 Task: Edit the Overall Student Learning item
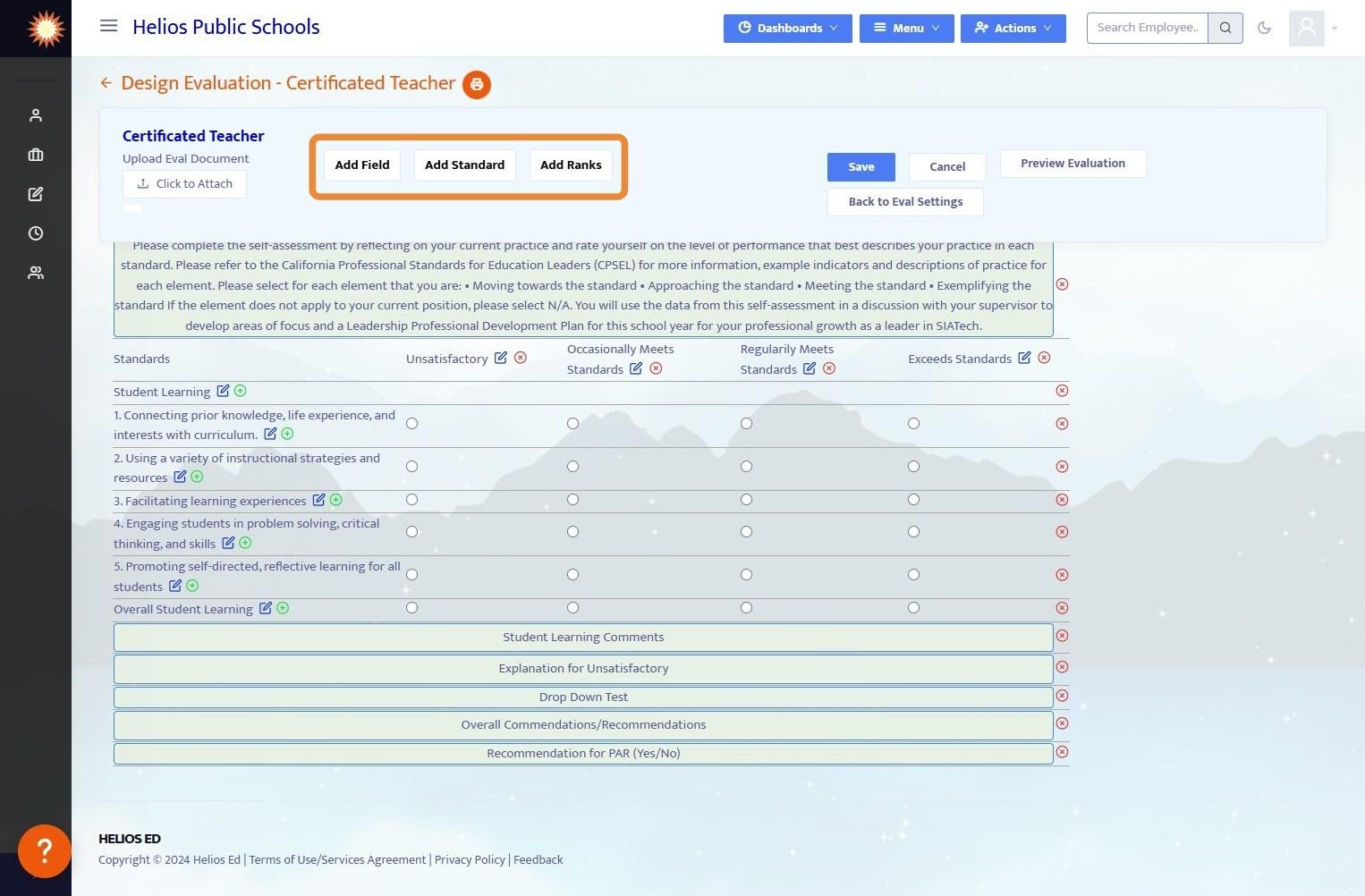click(x=266, y=608)
